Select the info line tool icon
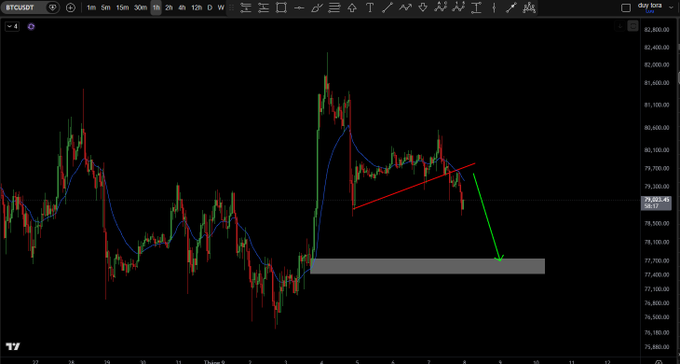This screenshot has height=364, width=680. point(512,7)
